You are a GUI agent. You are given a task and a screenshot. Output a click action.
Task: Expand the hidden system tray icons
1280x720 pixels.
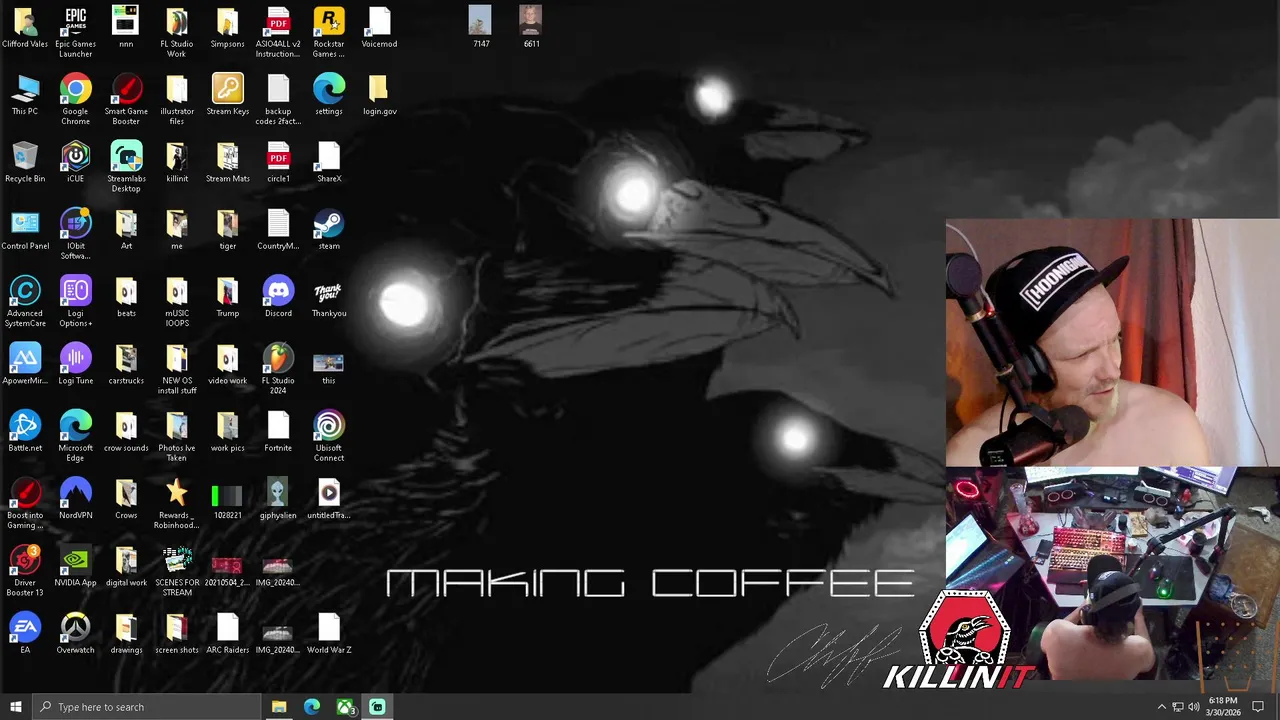(x=1161, y=707)
